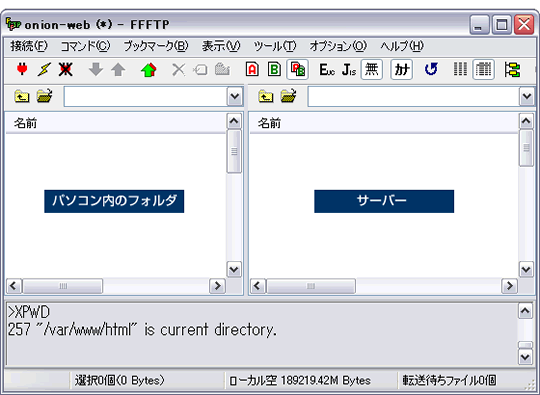
Task: Toggle ASCII transfer mode (A)
Action: [x=252, y=69]
